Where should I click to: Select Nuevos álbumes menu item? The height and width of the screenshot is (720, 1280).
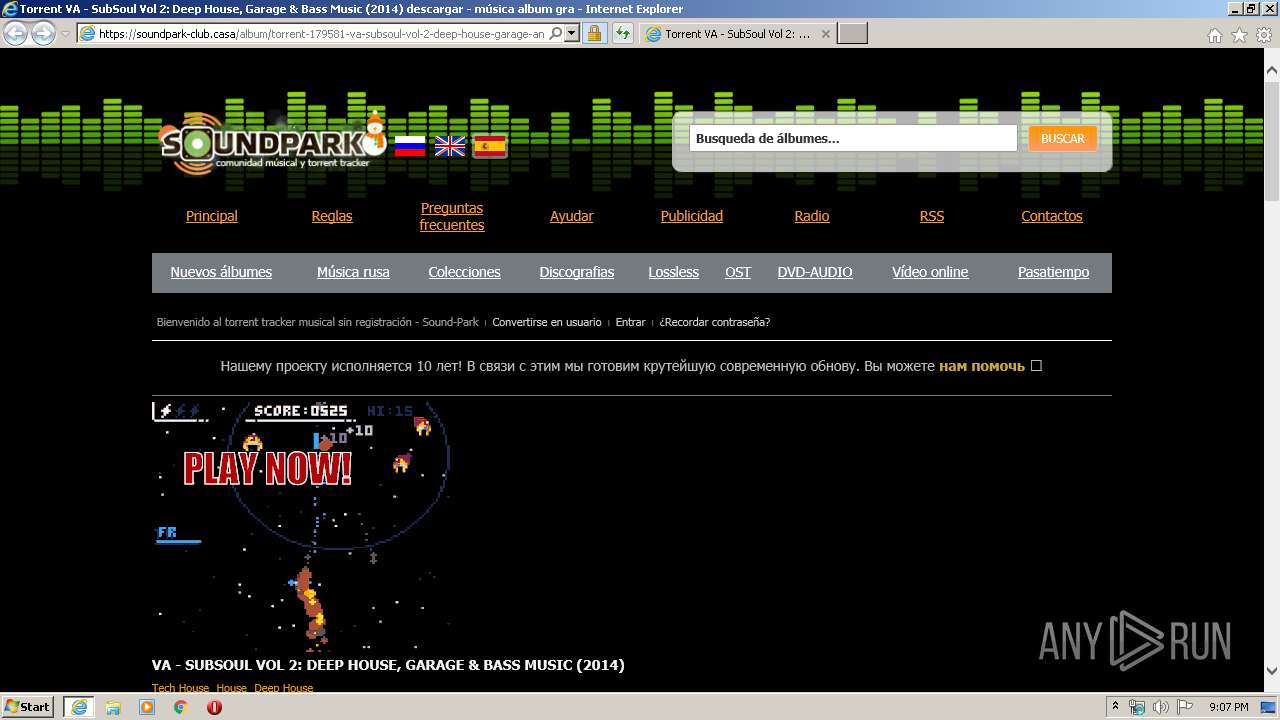pyautogui.click(x=221, y=272)
